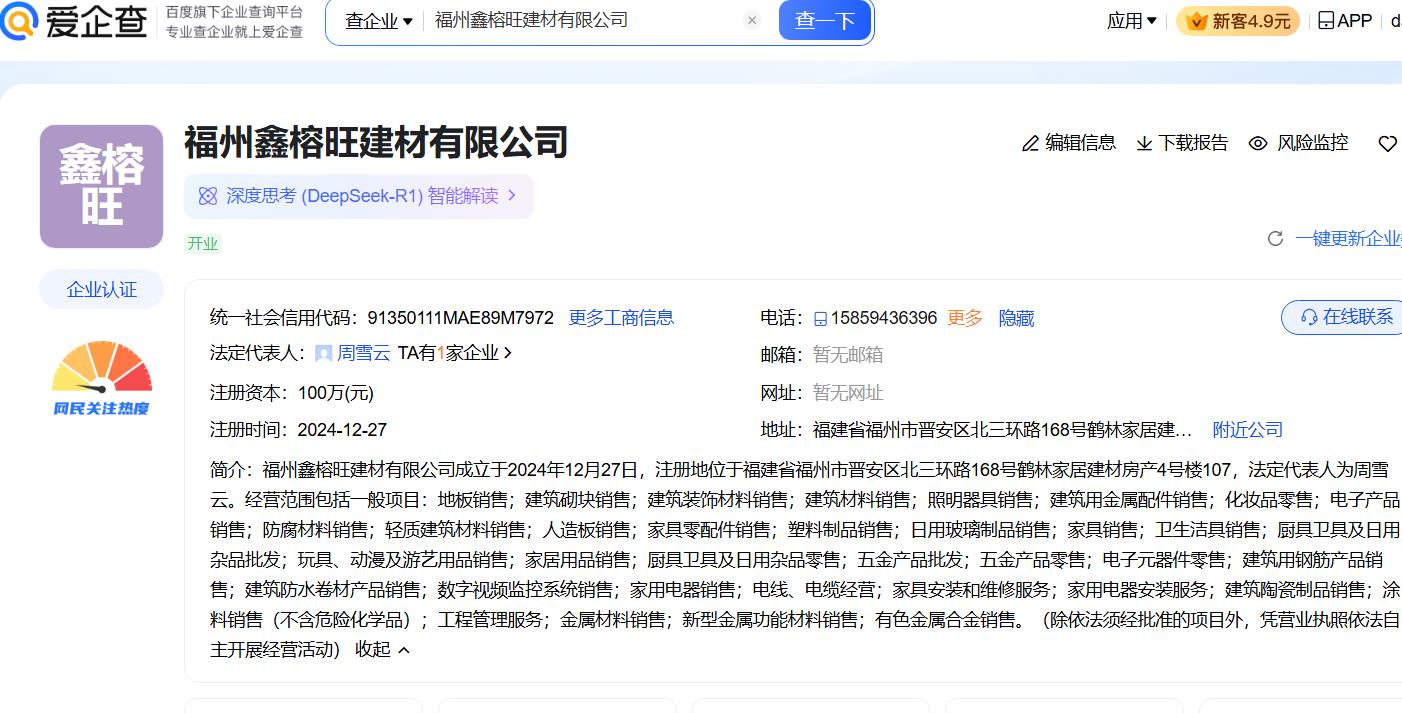Open 附近公司 link
1402x713 pixels.
coord(1247,430)
